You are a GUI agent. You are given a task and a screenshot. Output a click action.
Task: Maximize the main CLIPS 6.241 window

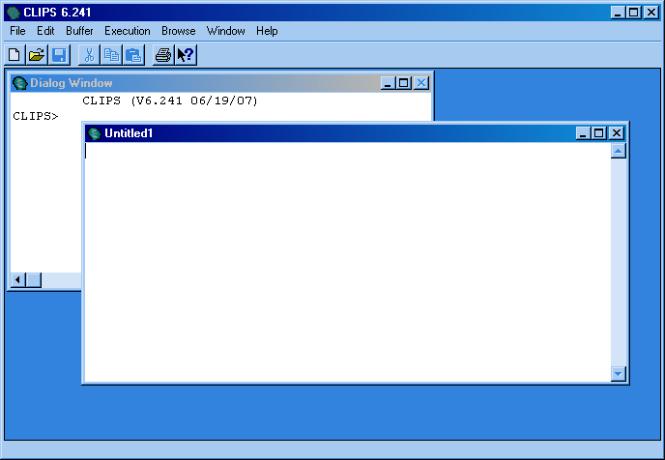634,12
